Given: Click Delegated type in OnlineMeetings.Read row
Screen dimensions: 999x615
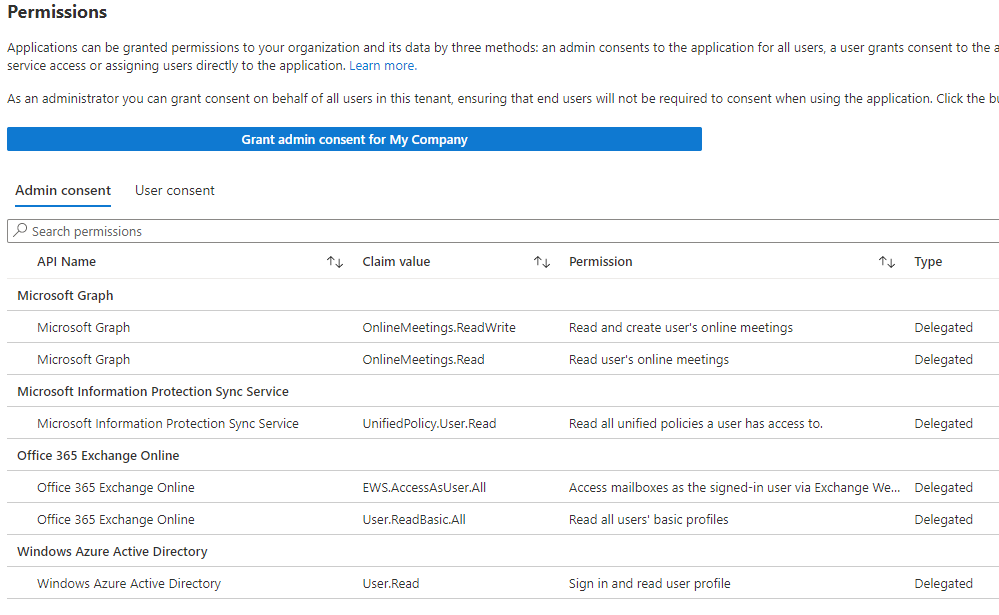Looking at the screenshot, I should click(x=944, y=359).
